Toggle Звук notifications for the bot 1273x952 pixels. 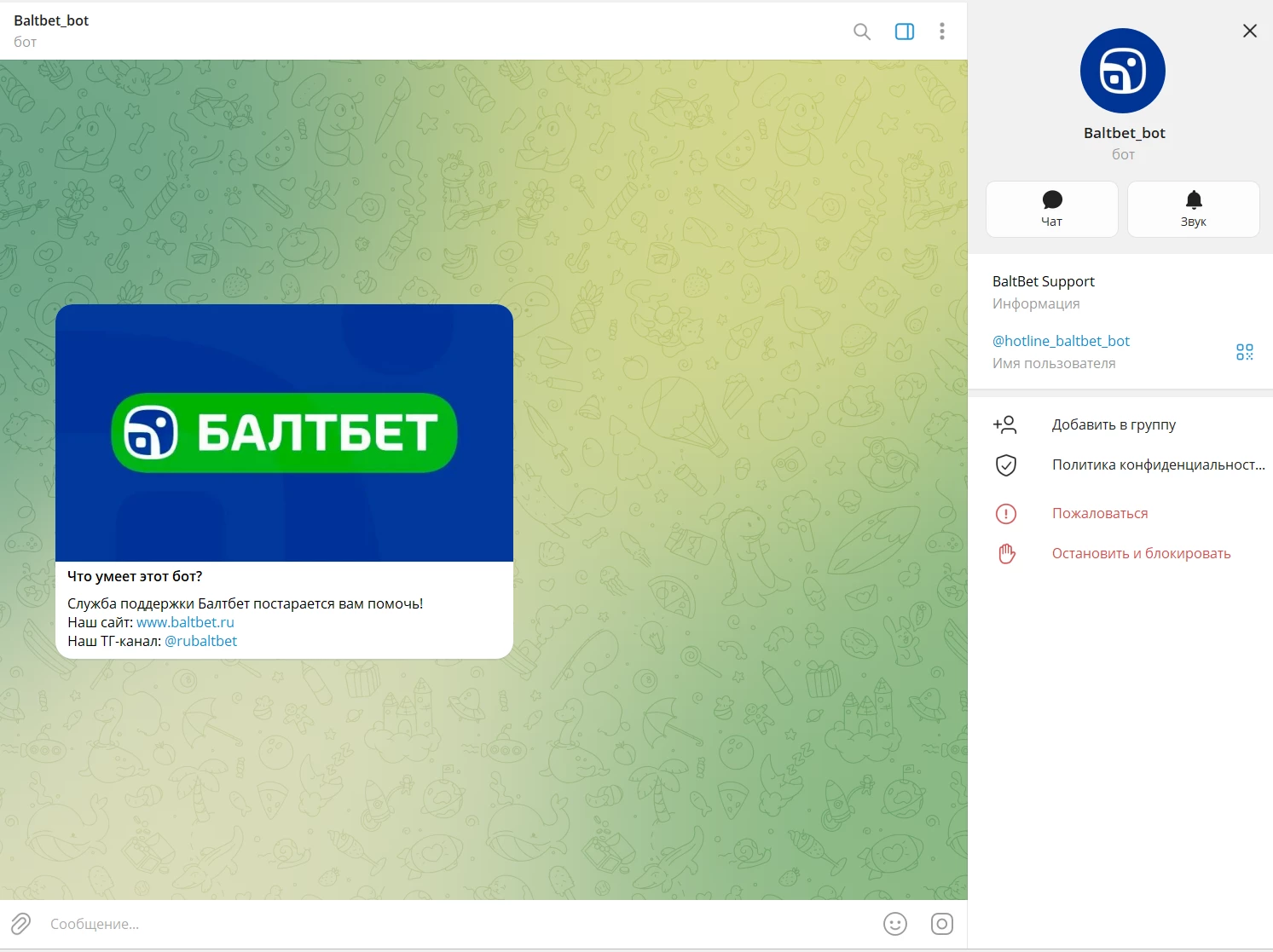pos(1194,209)
